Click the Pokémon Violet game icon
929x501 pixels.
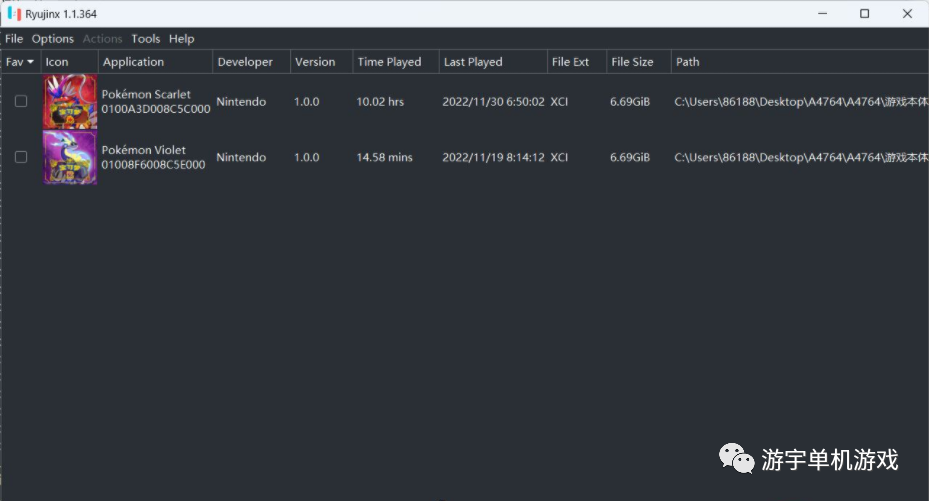pyautogui.click(x=70, y=157)
